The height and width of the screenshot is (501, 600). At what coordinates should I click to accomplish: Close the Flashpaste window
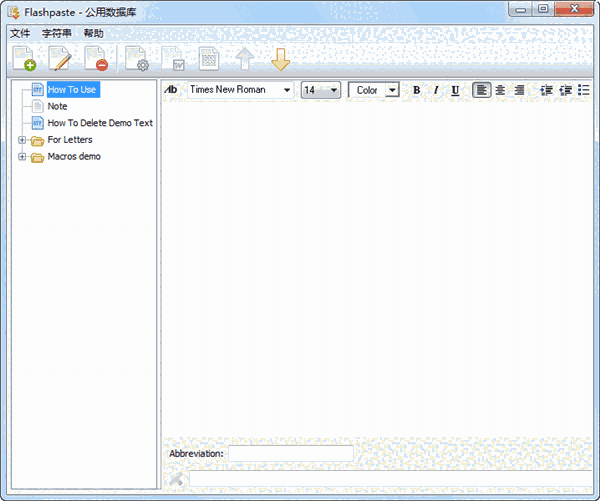pyautogui.click(x=574, y=9)
